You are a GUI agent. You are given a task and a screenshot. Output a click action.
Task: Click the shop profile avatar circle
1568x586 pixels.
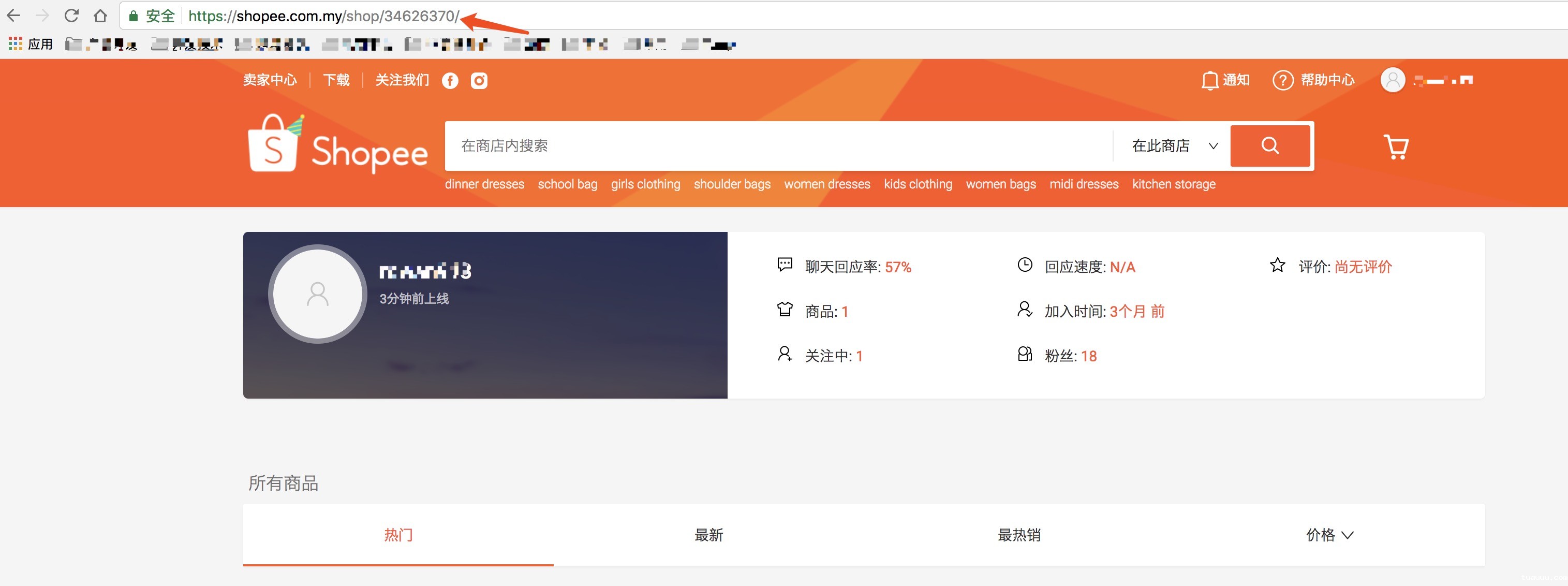tap(317, 294)
